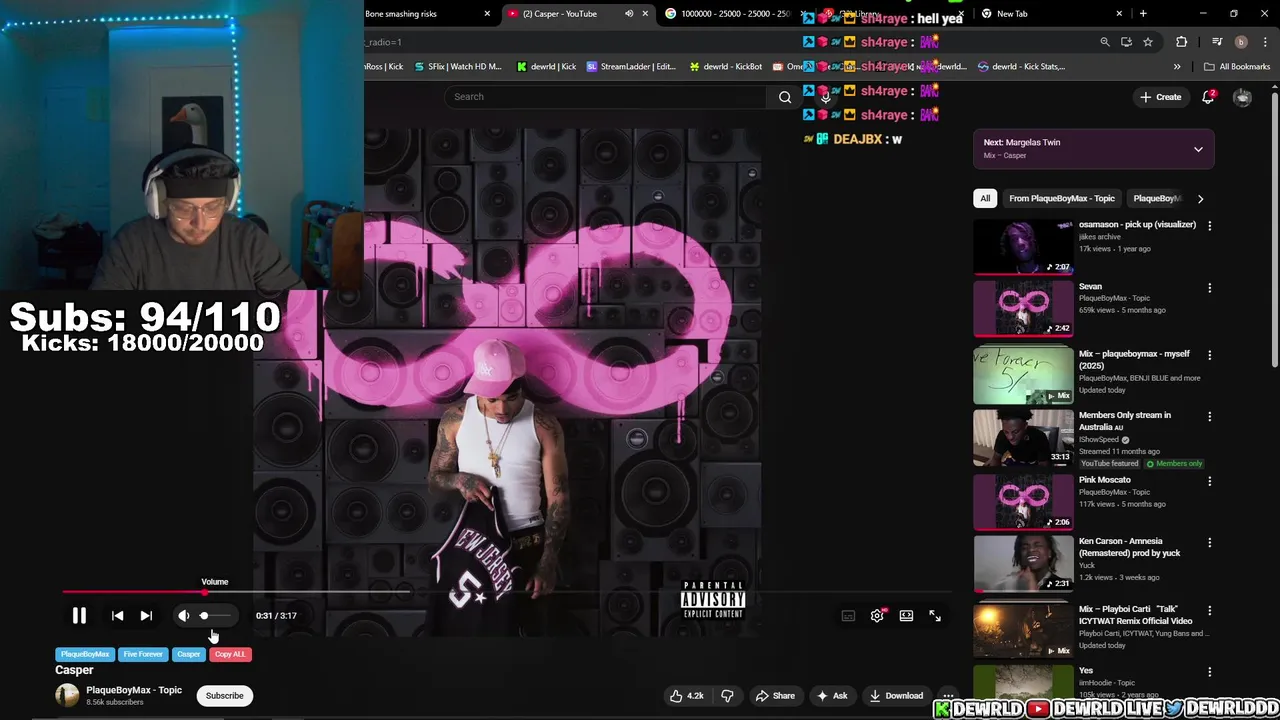Open the StreamLadder bookmark

[x=632, y=67]
